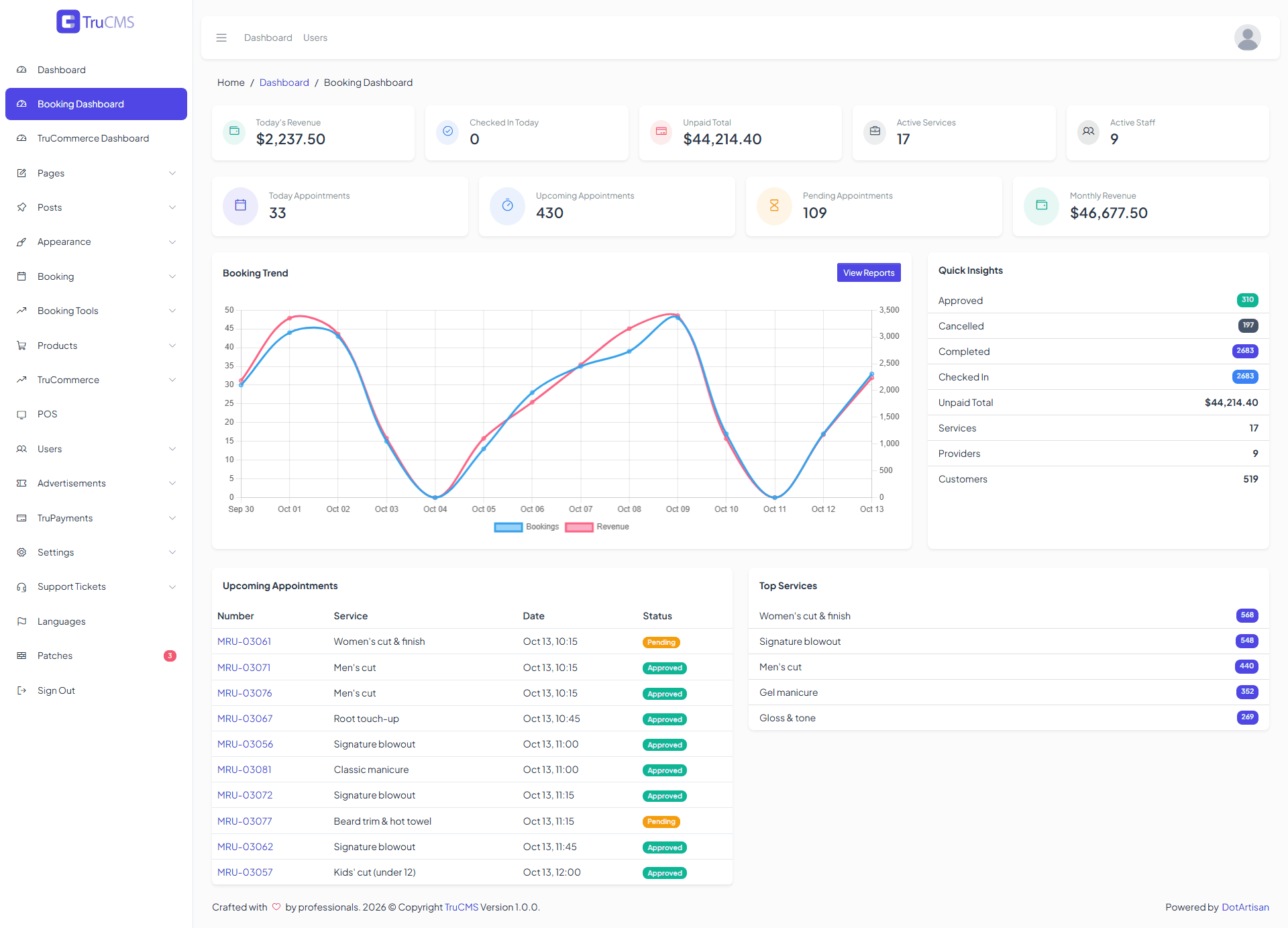
Task: Open appointment MRU-03077
Action: tap(245, 821)
